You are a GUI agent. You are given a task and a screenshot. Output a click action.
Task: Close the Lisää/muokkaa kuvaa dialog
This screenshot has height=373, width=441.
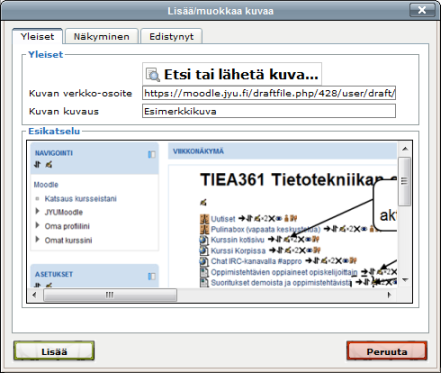pyautogui.click(x=422, y=10)
